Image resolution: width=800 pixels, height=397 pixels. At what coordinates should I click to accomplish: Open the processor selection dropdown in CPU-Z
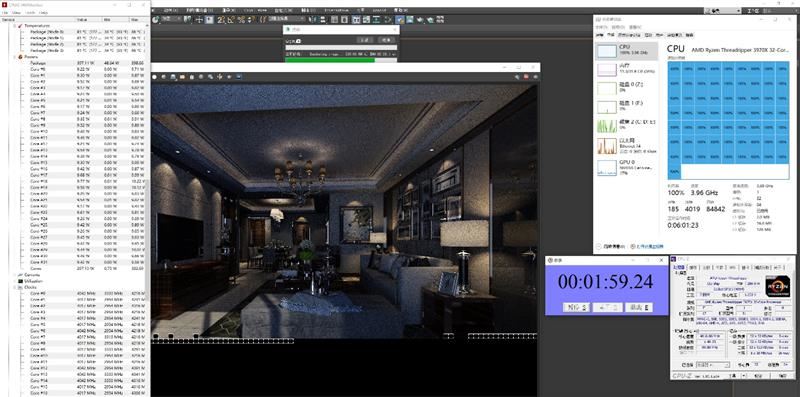[713, 365]
